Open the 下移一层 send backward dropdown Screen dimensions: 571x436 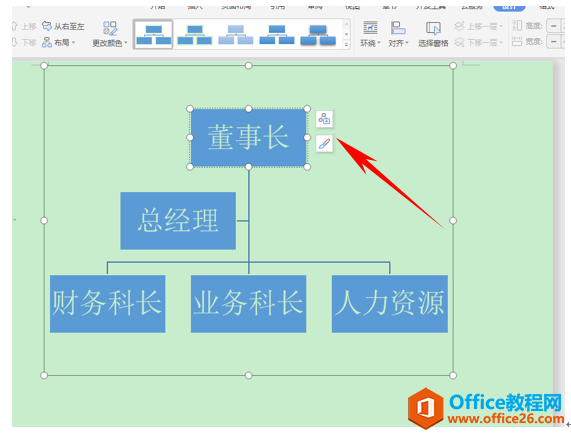pos(479,42)
